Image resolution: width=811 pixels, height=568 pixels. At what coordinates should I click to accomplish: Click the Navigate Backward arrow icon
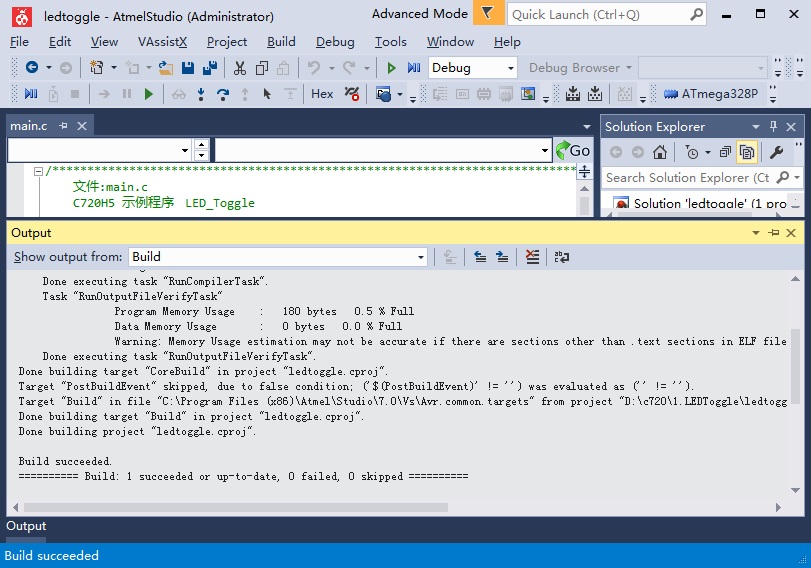[x=32, y=67]
